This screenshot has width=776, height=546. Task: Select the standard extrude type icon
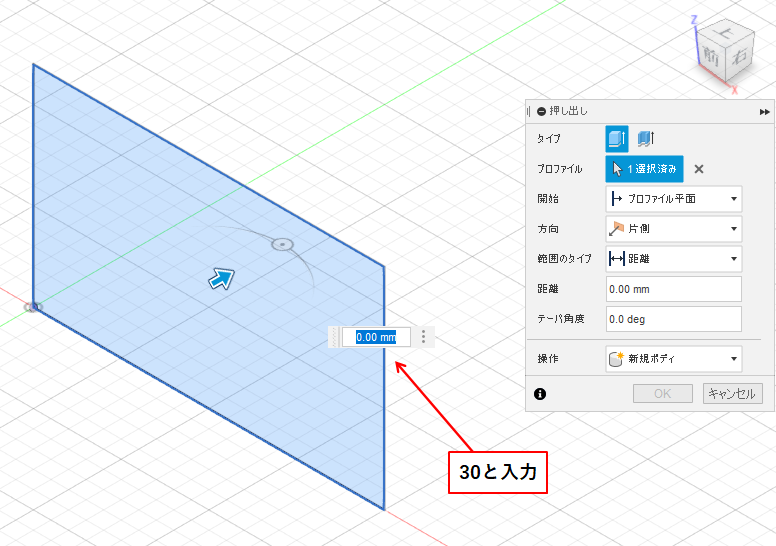tap(617, 139)
